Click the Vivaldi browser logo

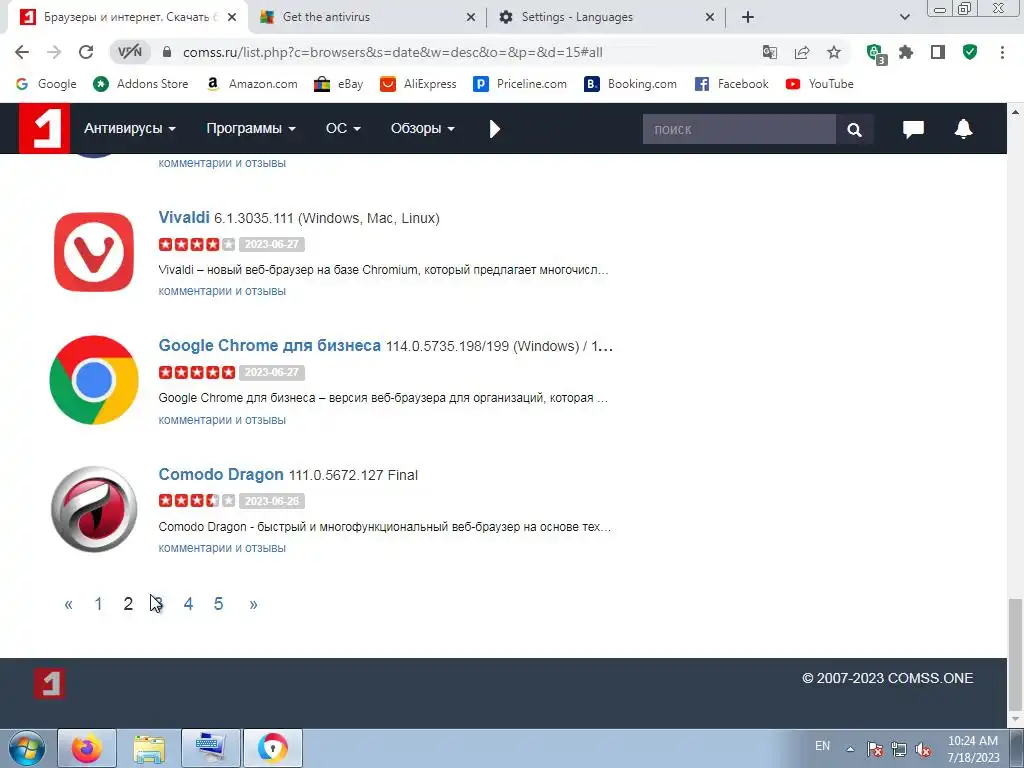coord(94,252)
